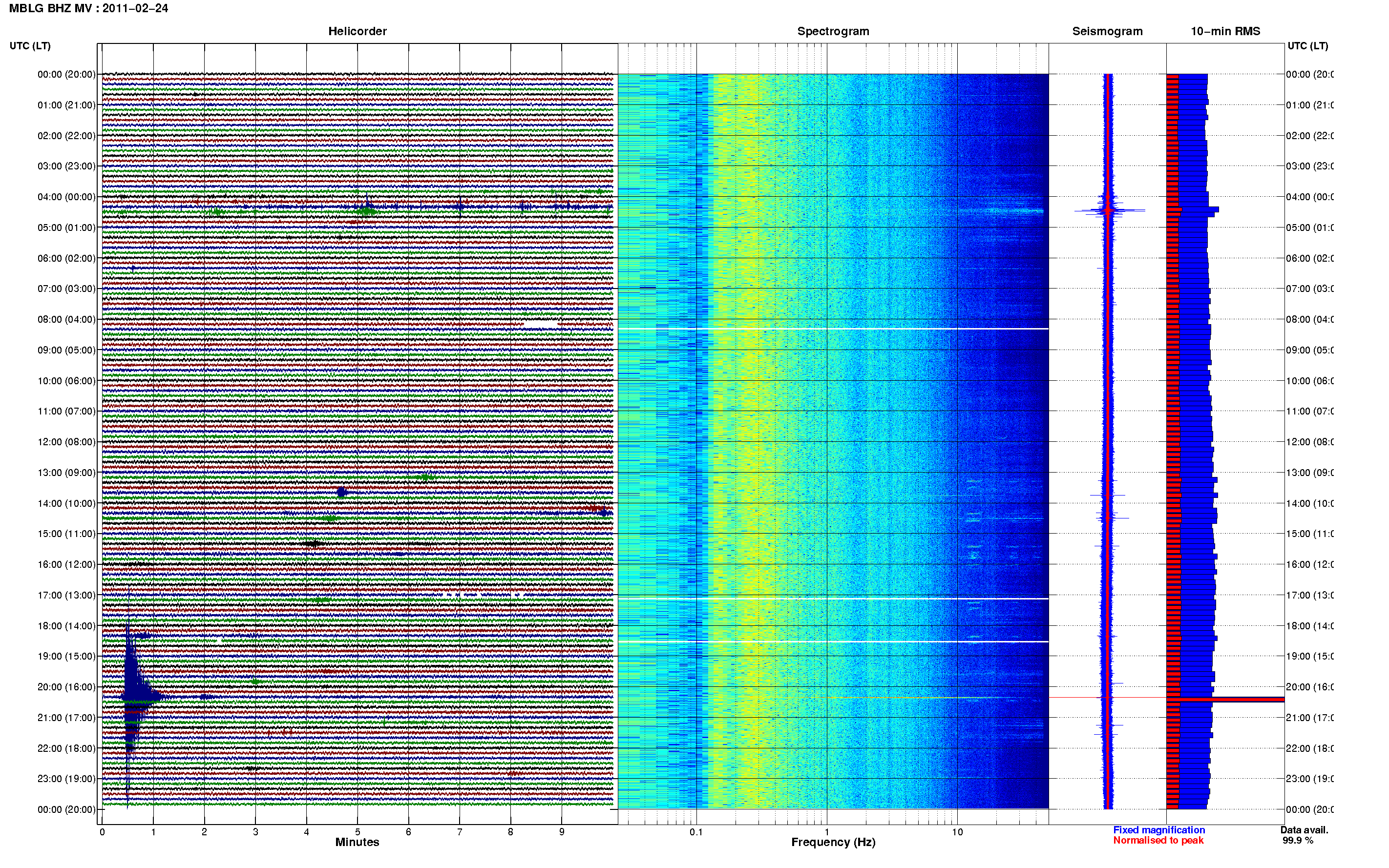
Task: Click the "02:00 (22:00)" helicorder time label
Action: pyautogui.click(x=66, y=136)
